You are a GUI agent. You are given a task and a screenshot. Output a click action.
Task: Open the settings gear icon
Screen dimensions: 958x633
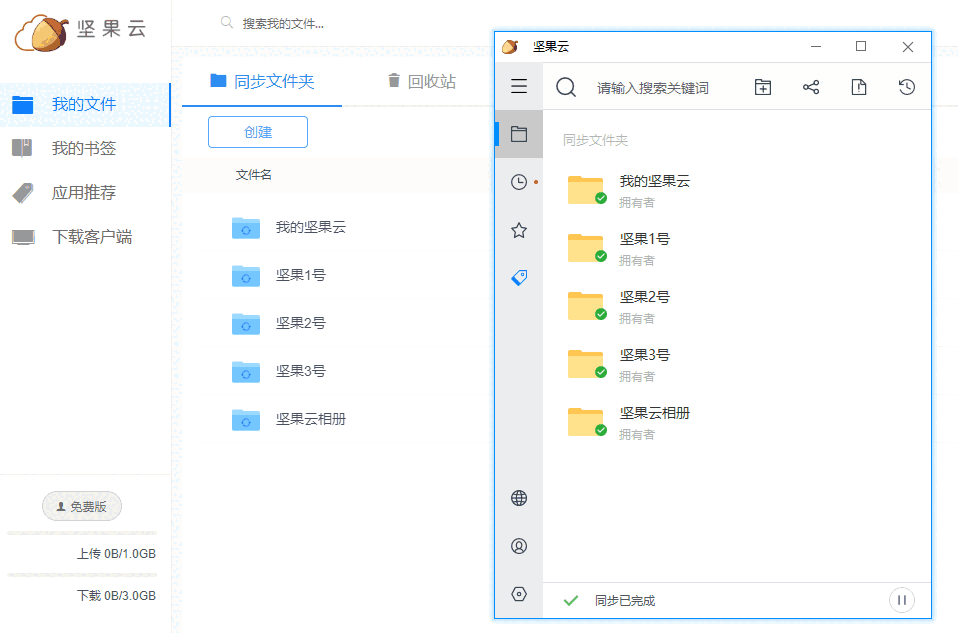pos(518,593)
